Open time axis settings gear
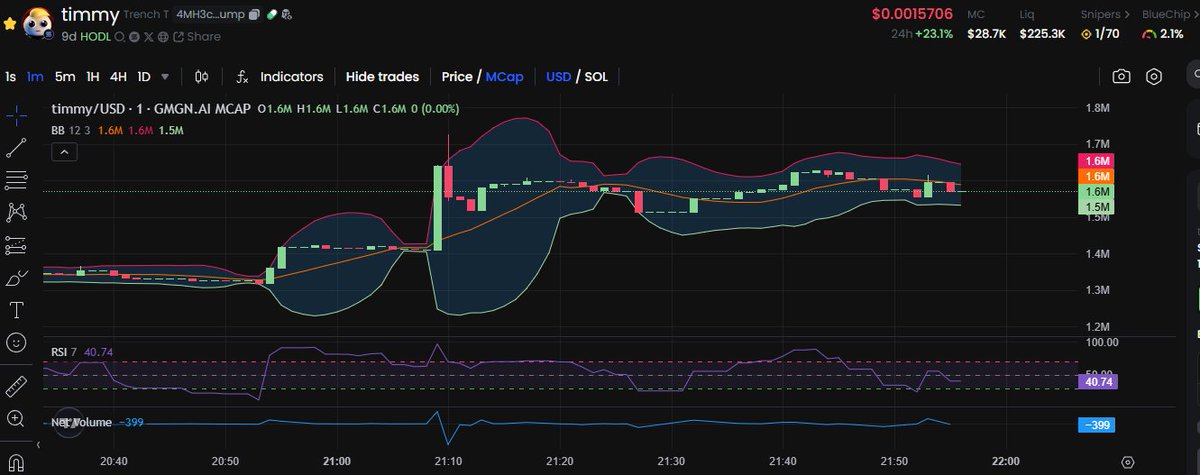Screen dimensions: 1200x475 pyautogui.click(x=1127, y=462)
